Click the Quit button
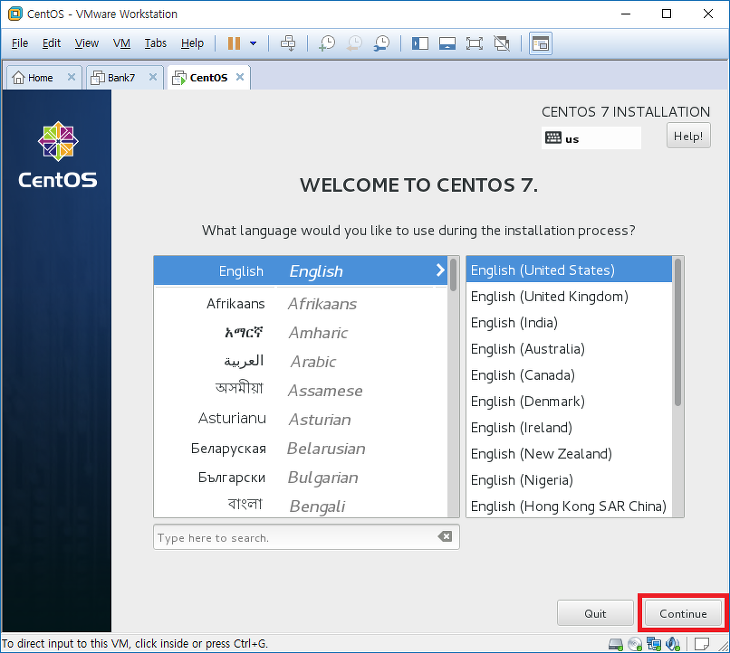The width and height of the screenshot is (730, 653). pos(595,613)
